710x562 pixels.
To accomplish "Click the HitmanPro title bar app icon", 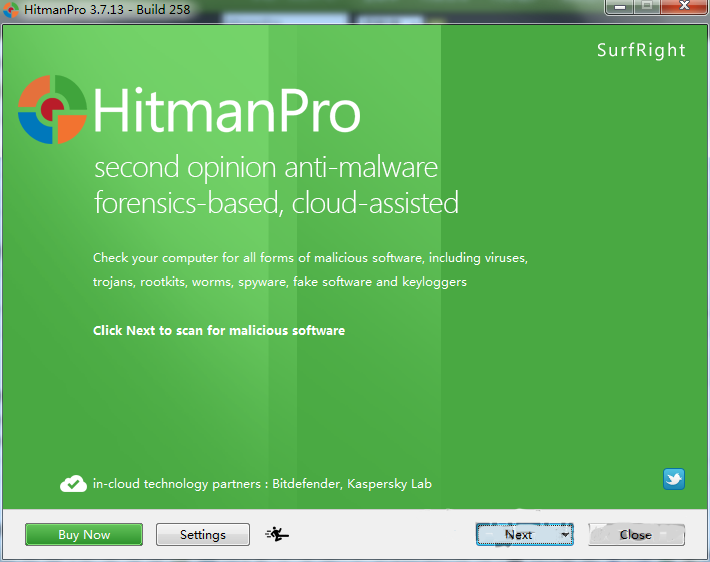I will [x=11, y=10].
